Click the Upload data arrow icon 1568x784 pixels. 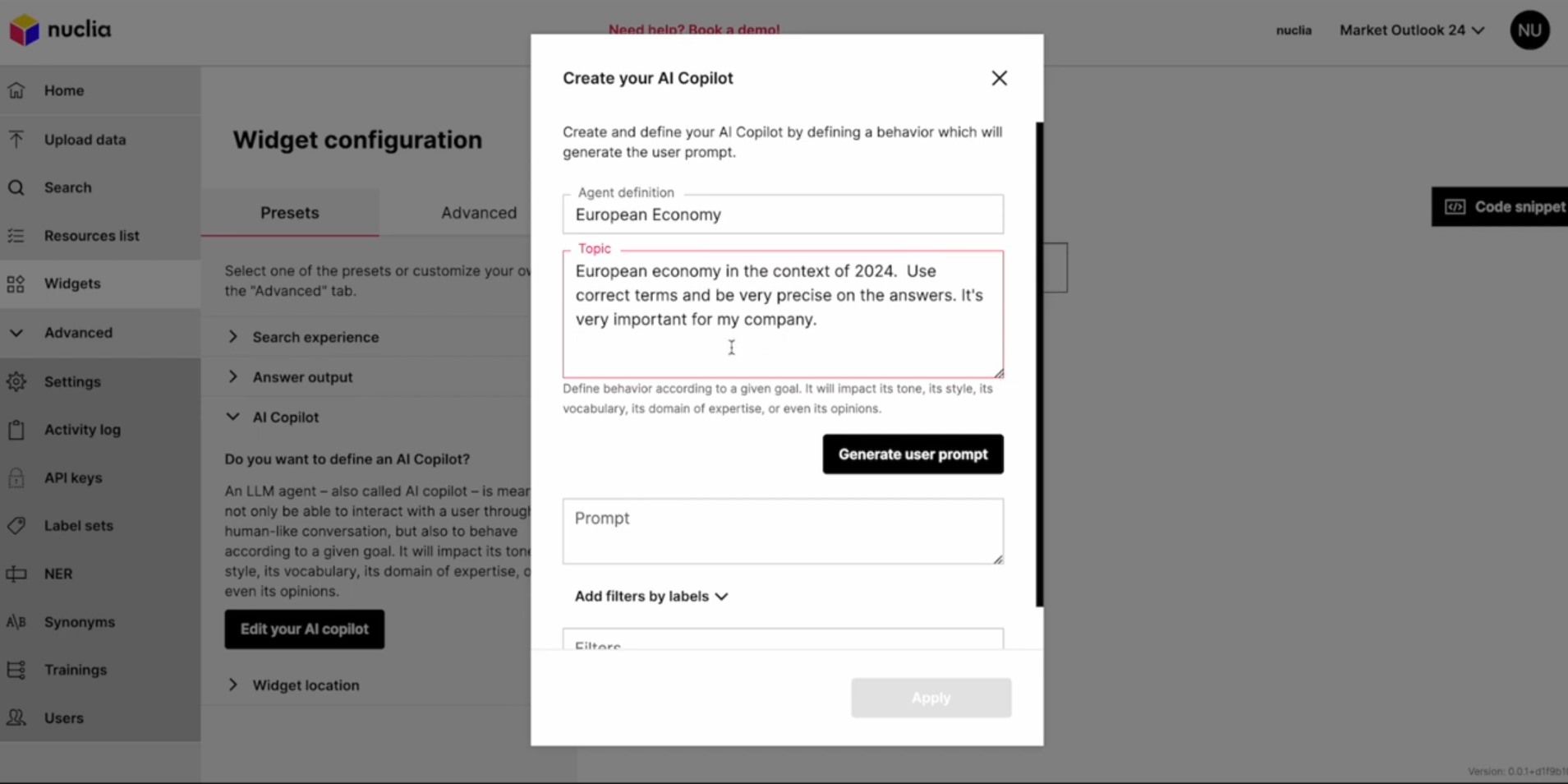[16, 139]
